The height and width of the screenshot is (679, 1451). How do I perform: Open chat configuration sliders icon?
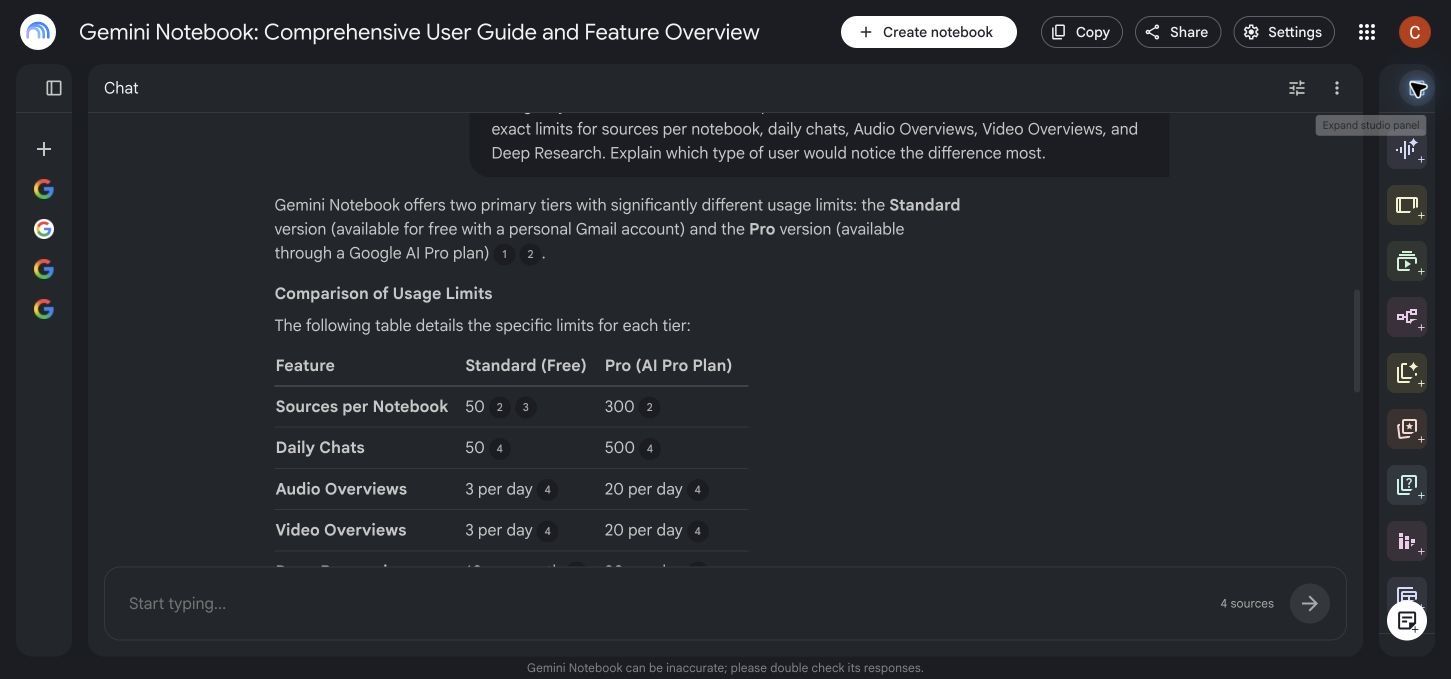(x=1297, y=88)
